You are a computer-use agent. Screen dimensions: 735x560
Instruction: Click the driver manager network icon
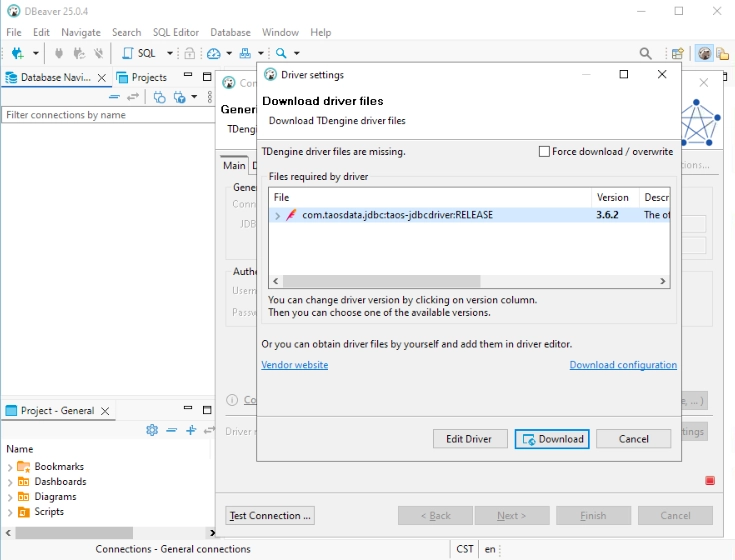[x=245, y=53]
